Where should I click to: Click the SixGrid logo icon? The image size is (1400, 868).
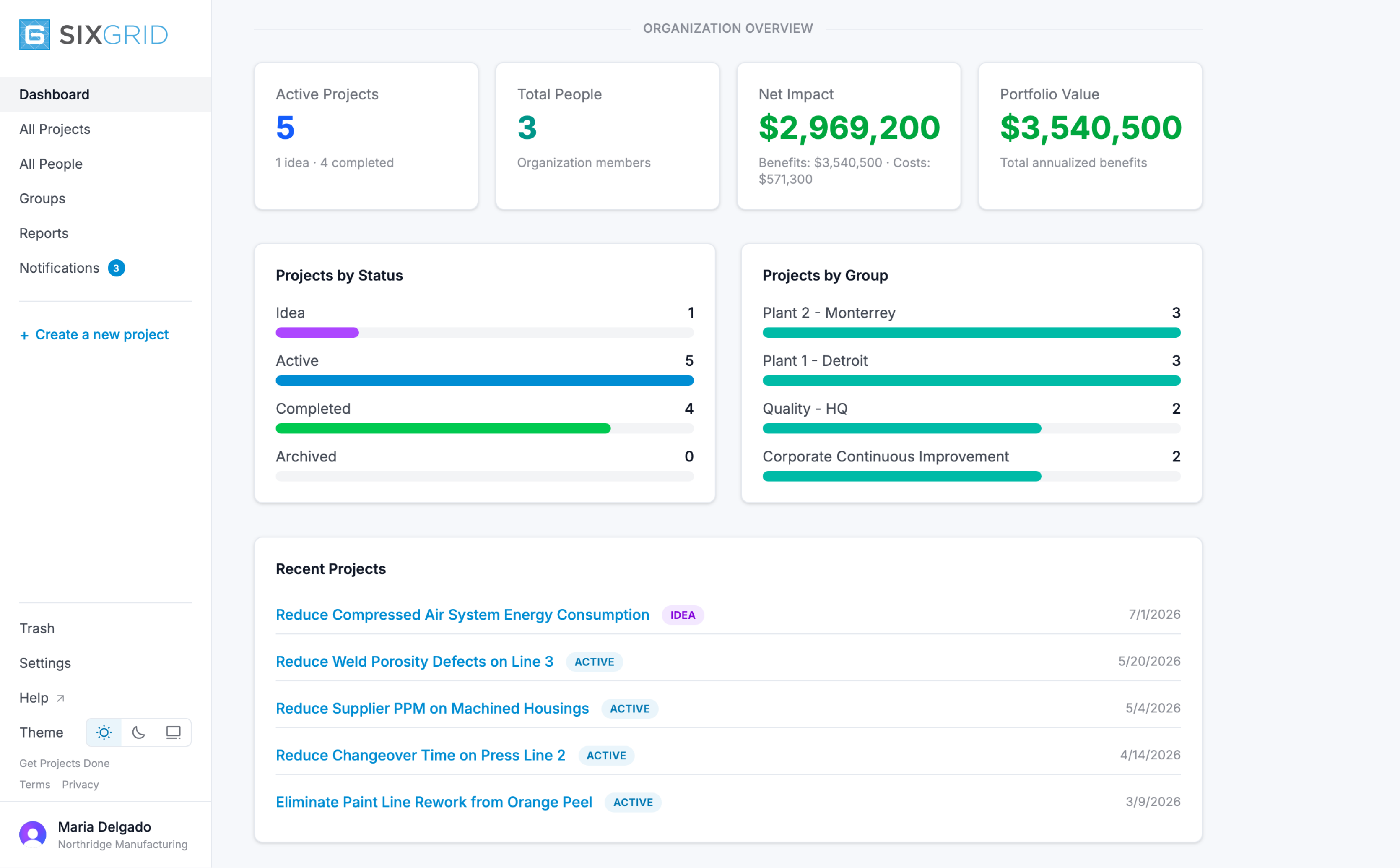34,35
